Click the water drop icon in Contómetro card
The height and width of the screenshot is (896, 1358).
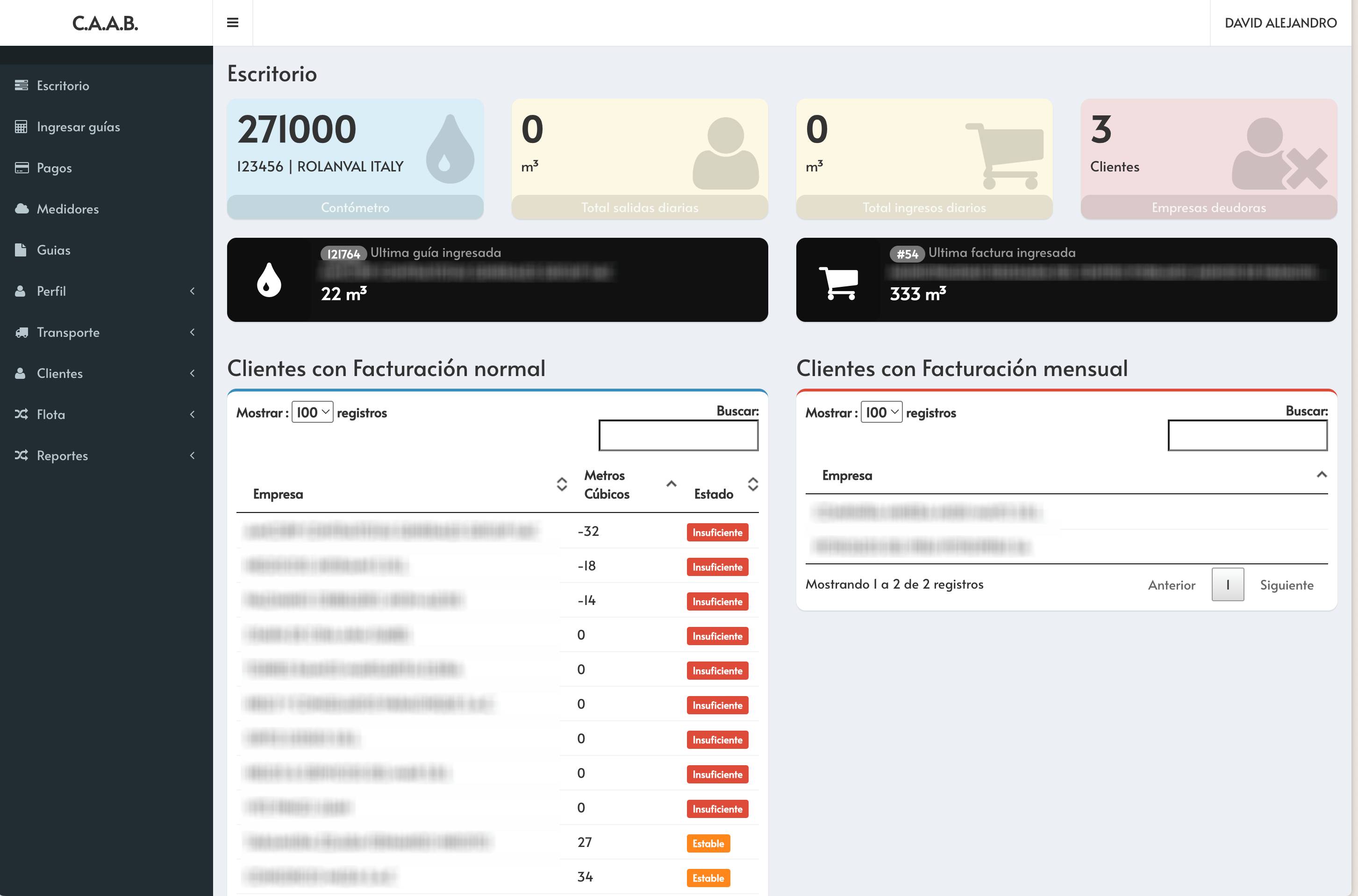click(450, 149)
